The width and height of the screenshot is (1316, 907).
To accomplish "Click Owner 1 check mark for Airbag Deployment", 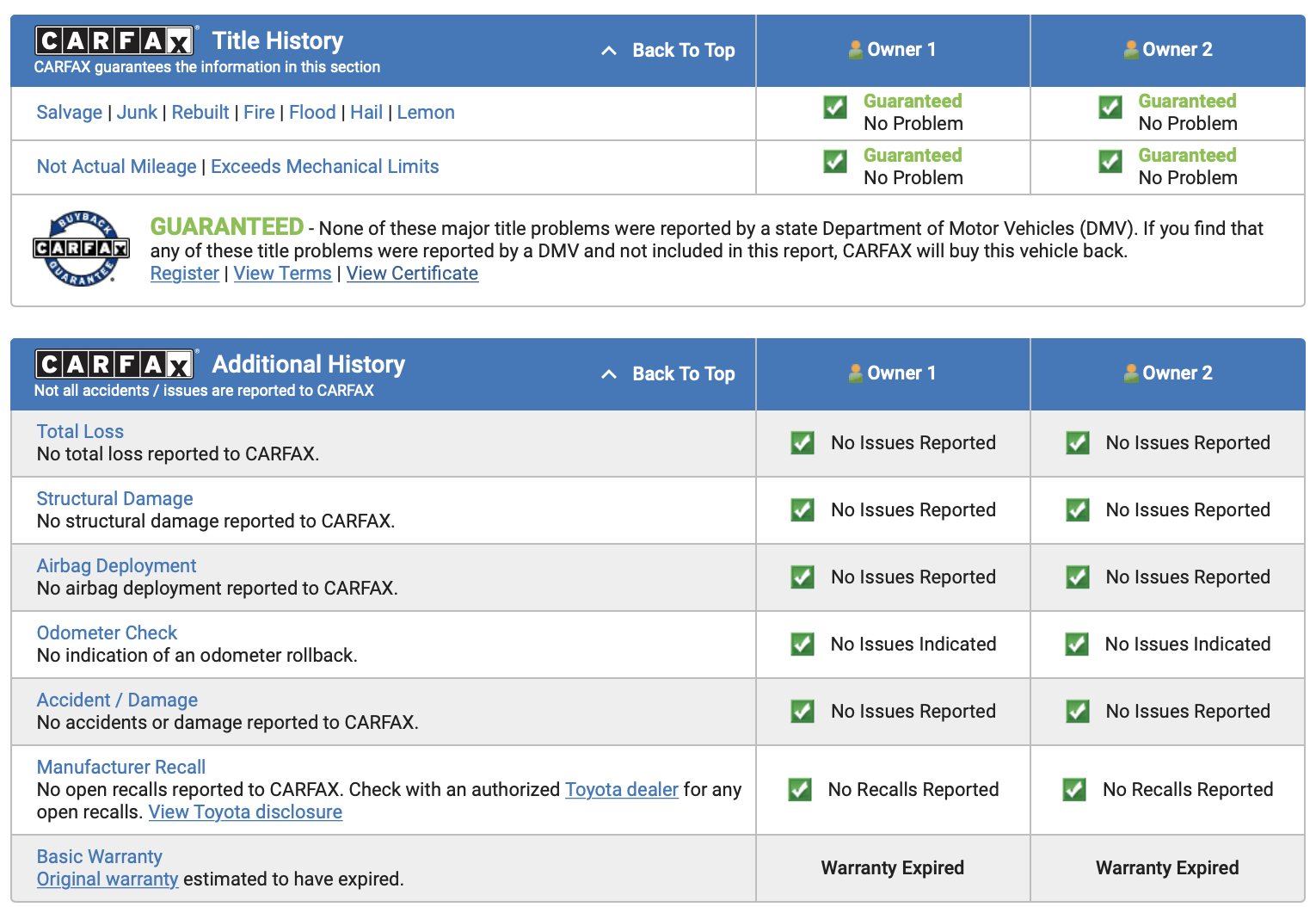I will 803,577.
